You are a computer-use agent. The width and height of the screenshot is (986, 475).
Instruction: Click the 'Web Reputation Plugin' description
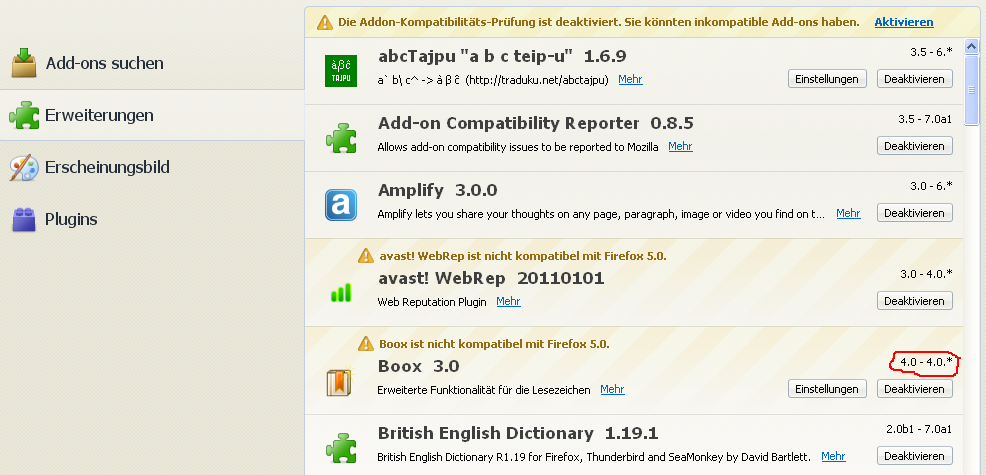(432, 302)
